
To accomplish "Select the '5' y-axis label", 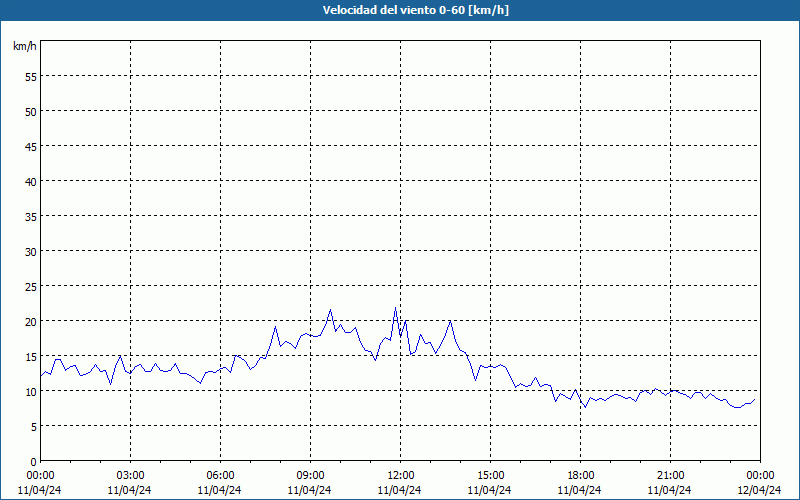I will coord(34,427).
